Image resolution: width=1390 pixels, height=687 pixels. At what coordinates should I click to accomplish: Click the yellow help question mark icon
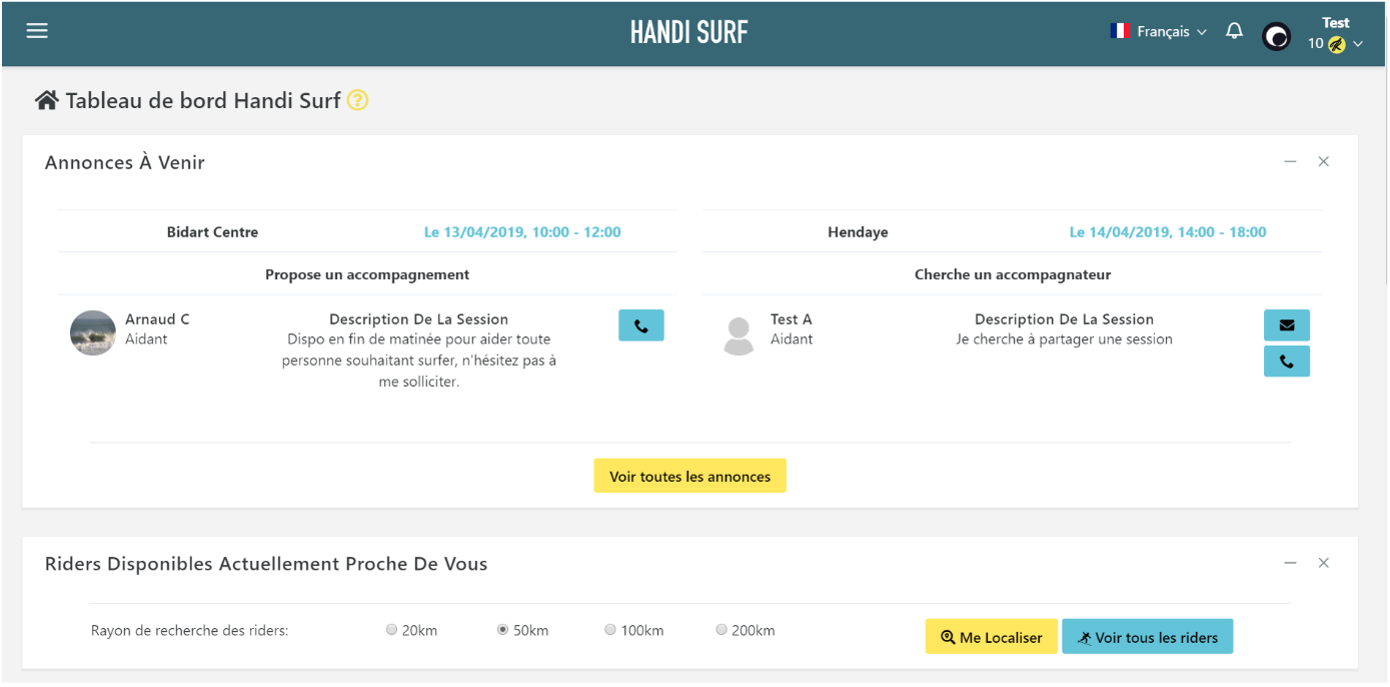[357, 101]
